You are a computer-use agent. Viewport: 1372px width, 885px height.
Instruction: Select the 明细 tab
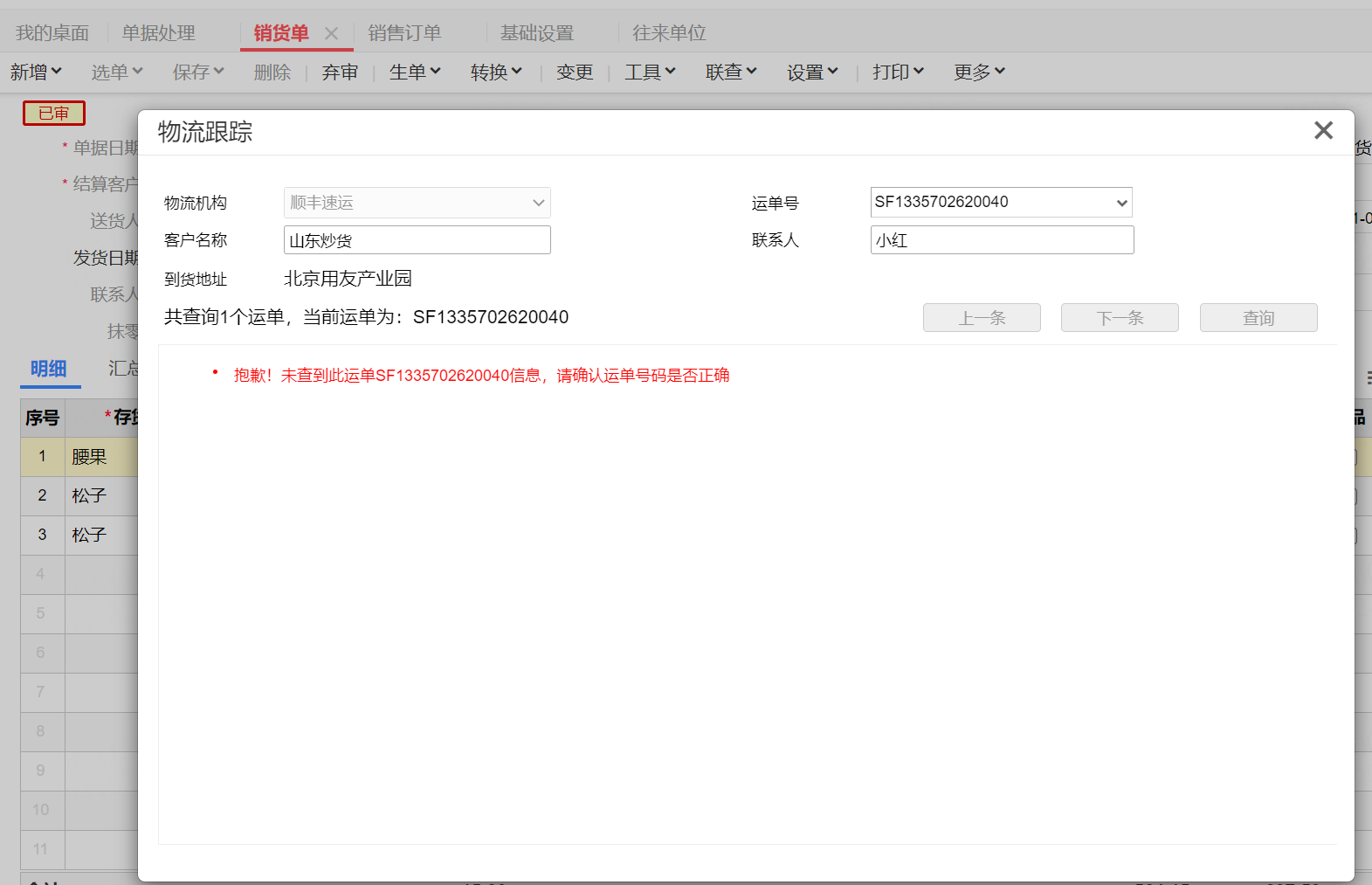pyautogui.click(x=49, y=369)
